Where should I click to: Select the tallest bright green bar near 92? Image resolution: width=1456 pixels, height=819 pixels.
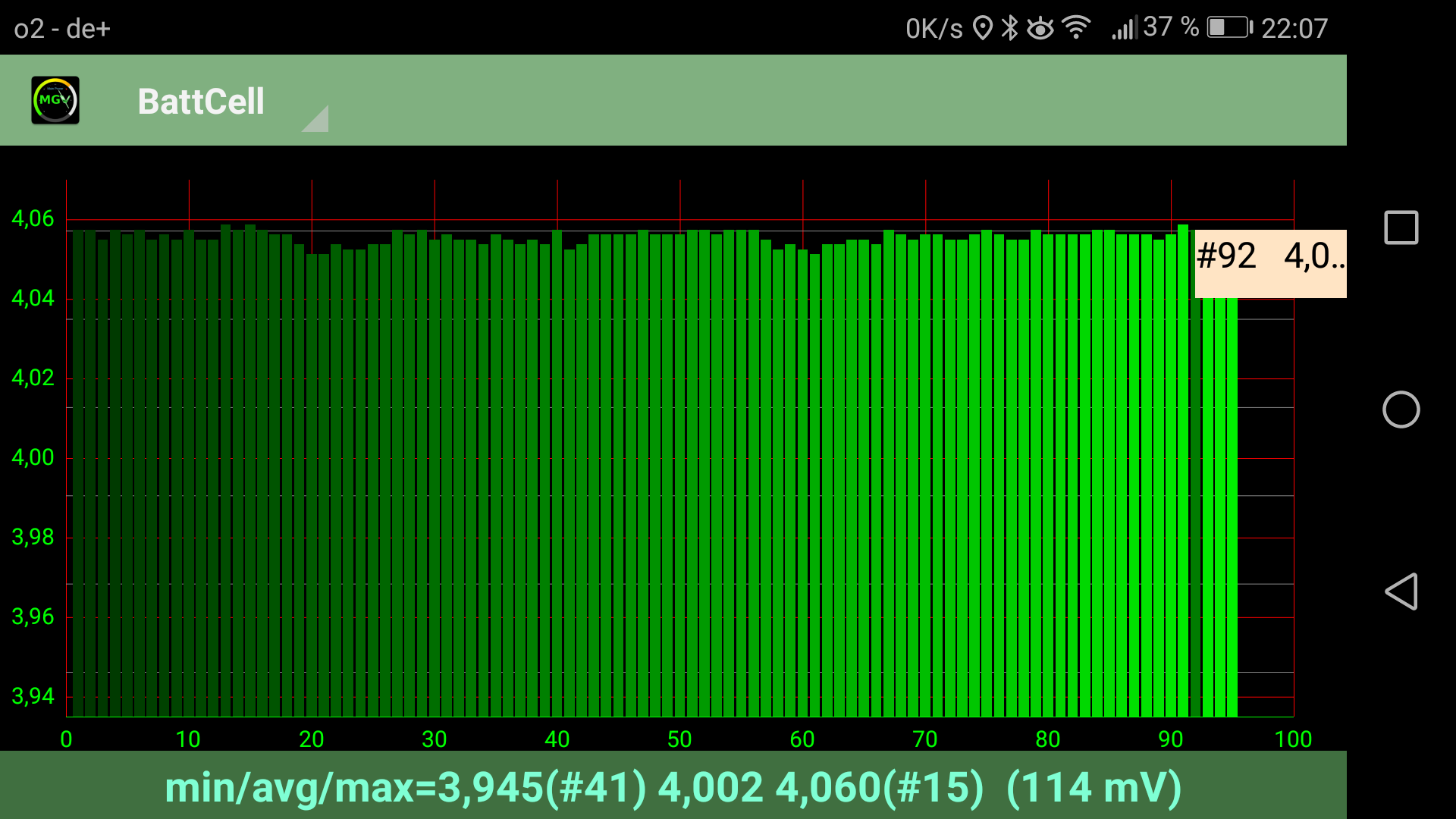(1183, 379)
